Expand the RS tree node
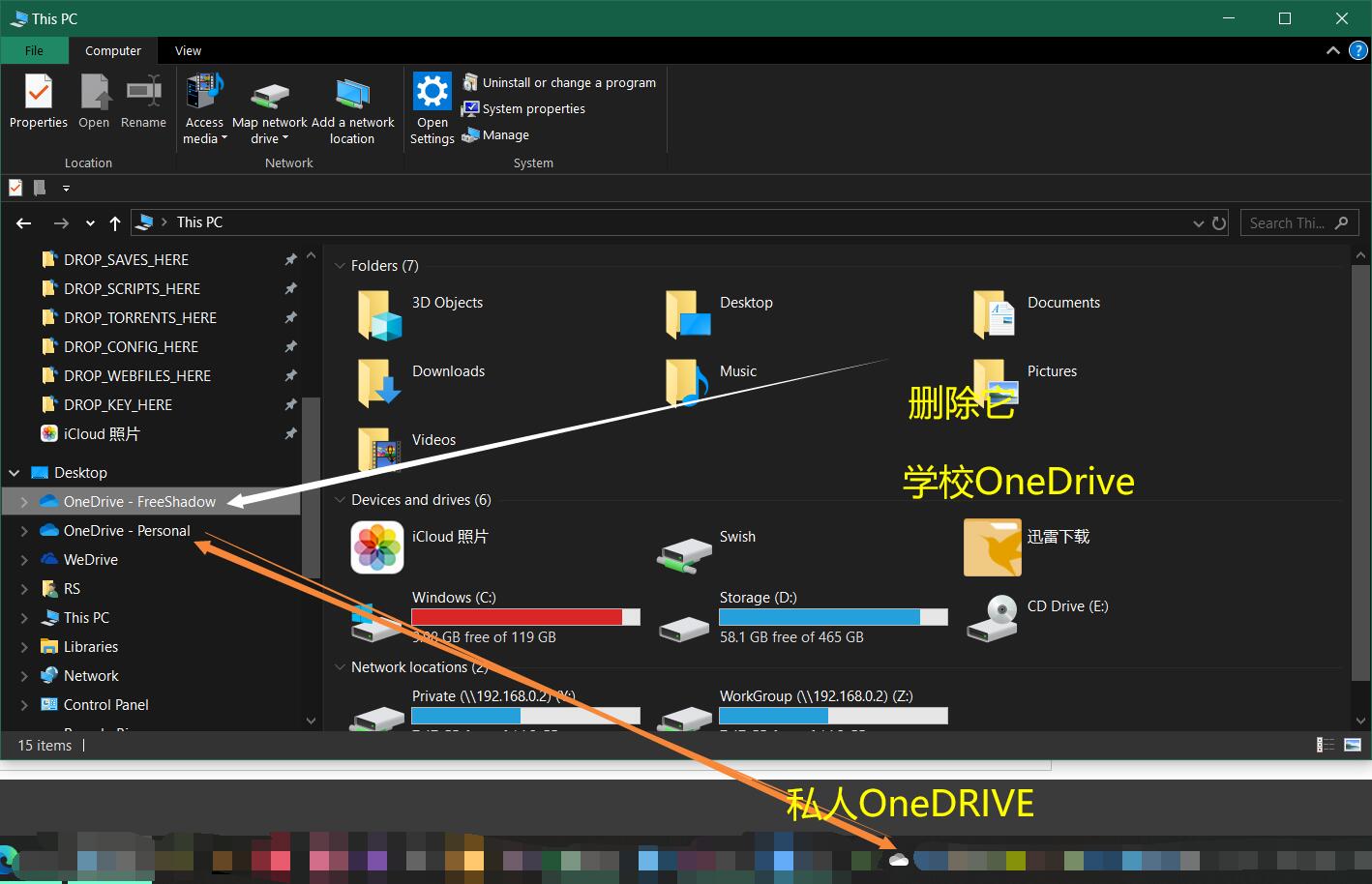This screenshot has width=1372, height=884. pos(24,589)
